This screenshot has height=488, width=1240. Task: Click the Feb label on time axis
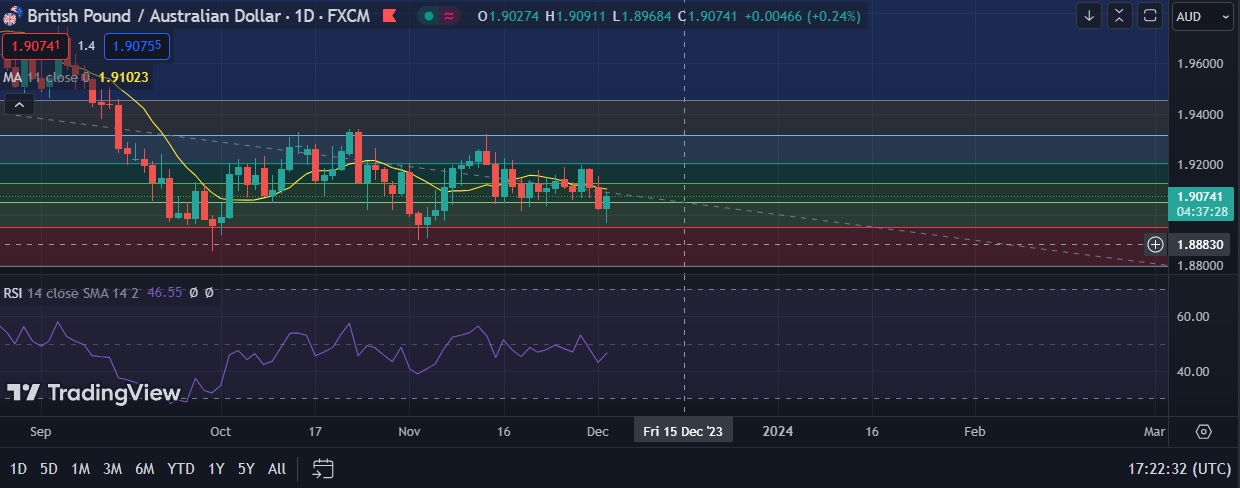click(974, 431)
